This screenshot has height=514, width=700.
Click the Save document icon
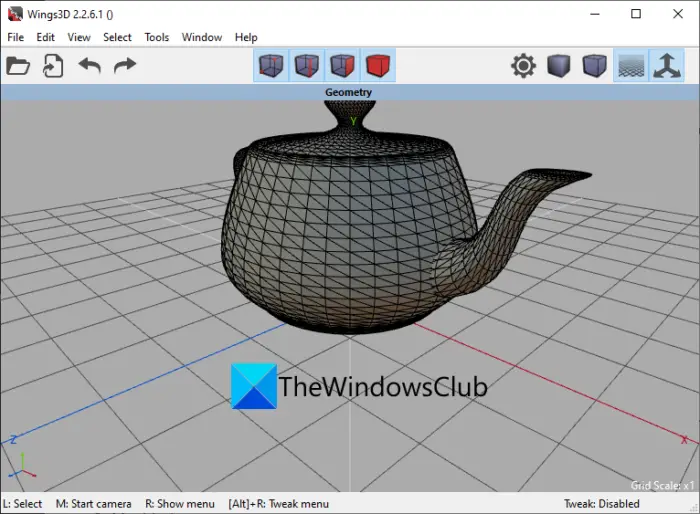pos(53,66)
